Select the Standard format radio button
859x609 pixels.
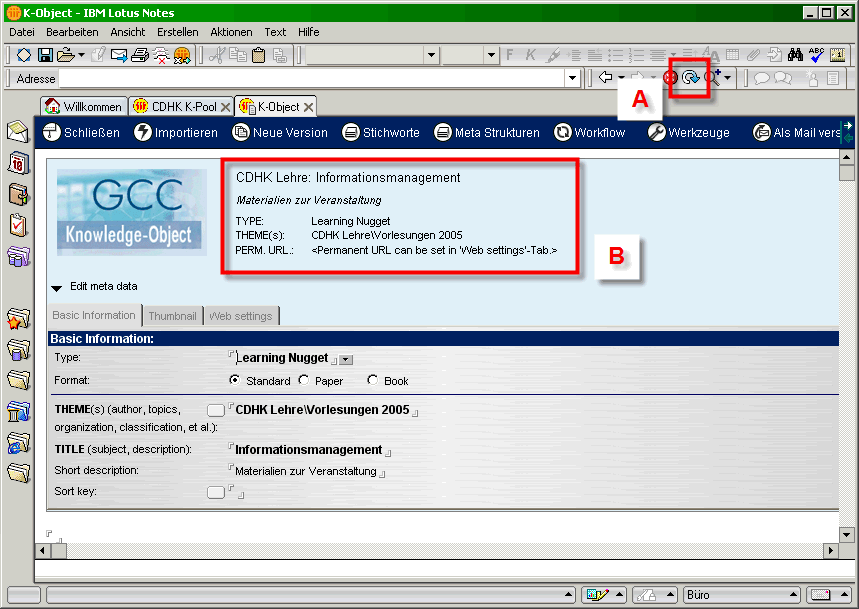(234, 380)
